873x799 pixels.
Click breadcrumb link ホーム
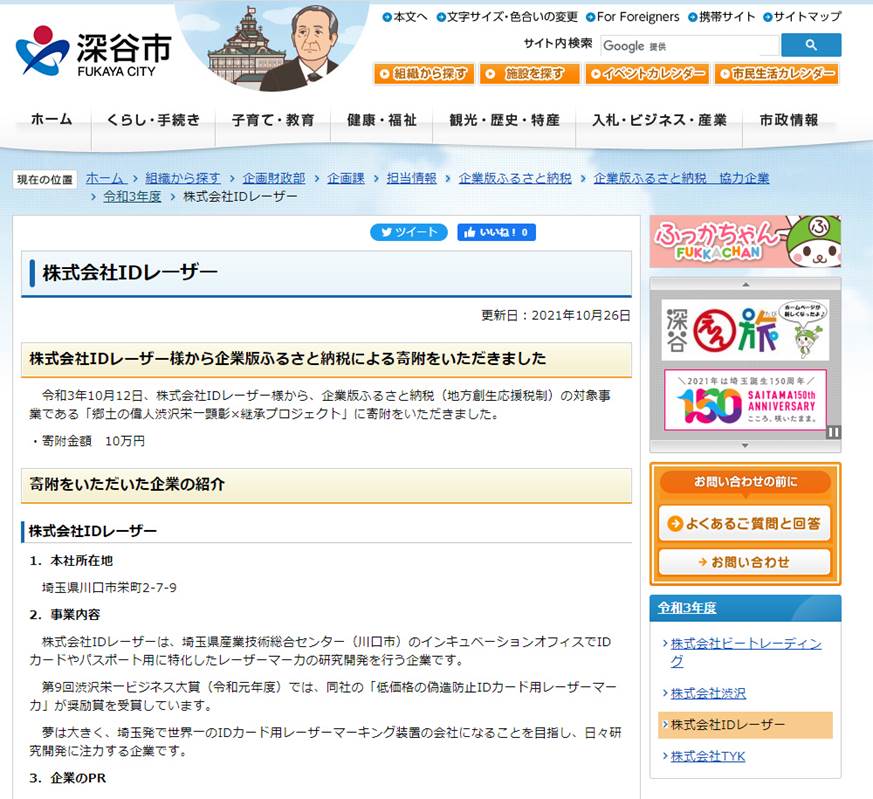coord(106,178)
